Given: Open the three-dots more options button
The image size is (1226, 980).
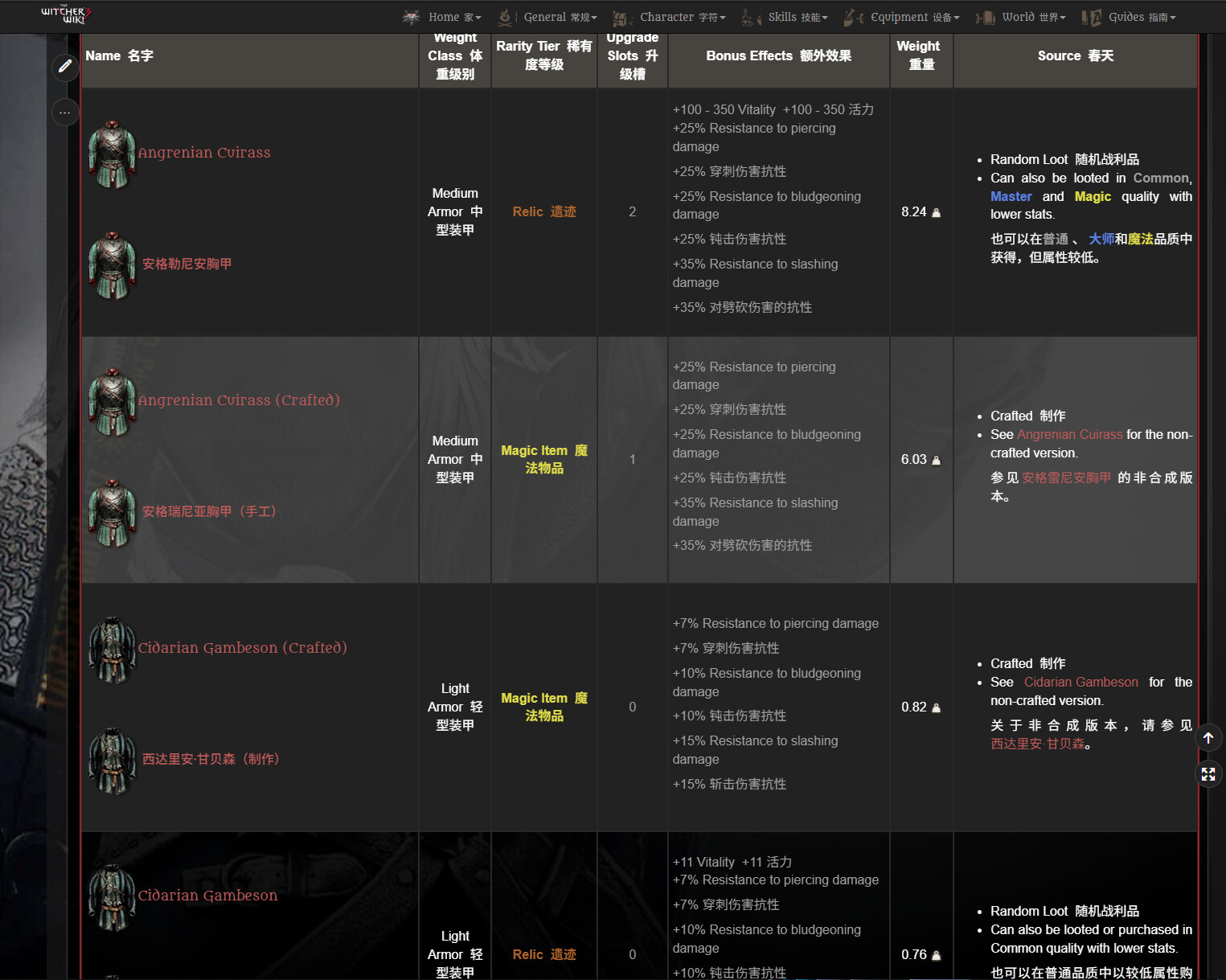Looking at the screenshot, I should pos(65,113).
